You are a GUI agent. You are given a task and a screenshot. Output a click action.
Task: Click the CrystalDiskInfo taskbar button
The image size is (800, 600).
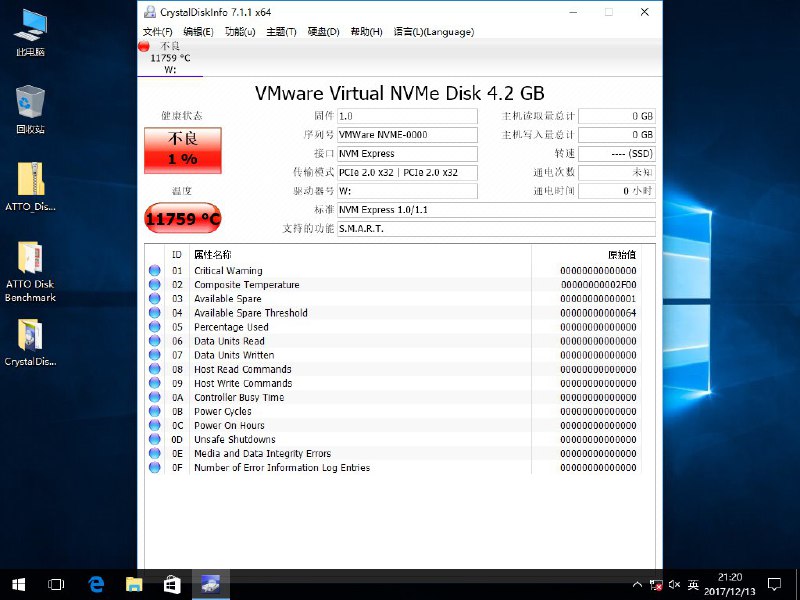(210, 584)
